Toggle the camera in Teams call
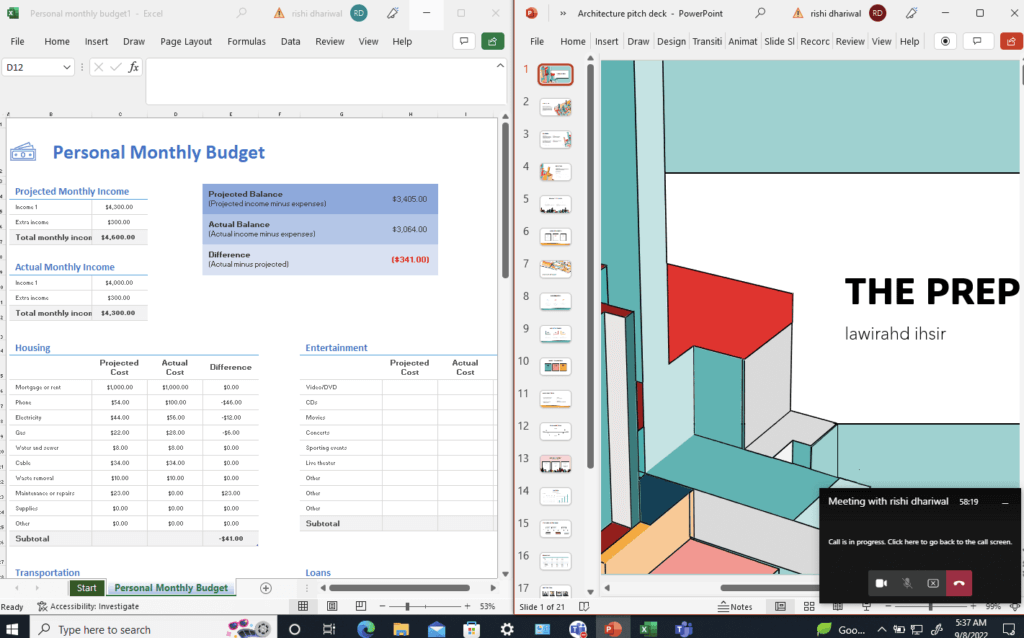The height and width of the screenshot is (638, 1024). 881,583
